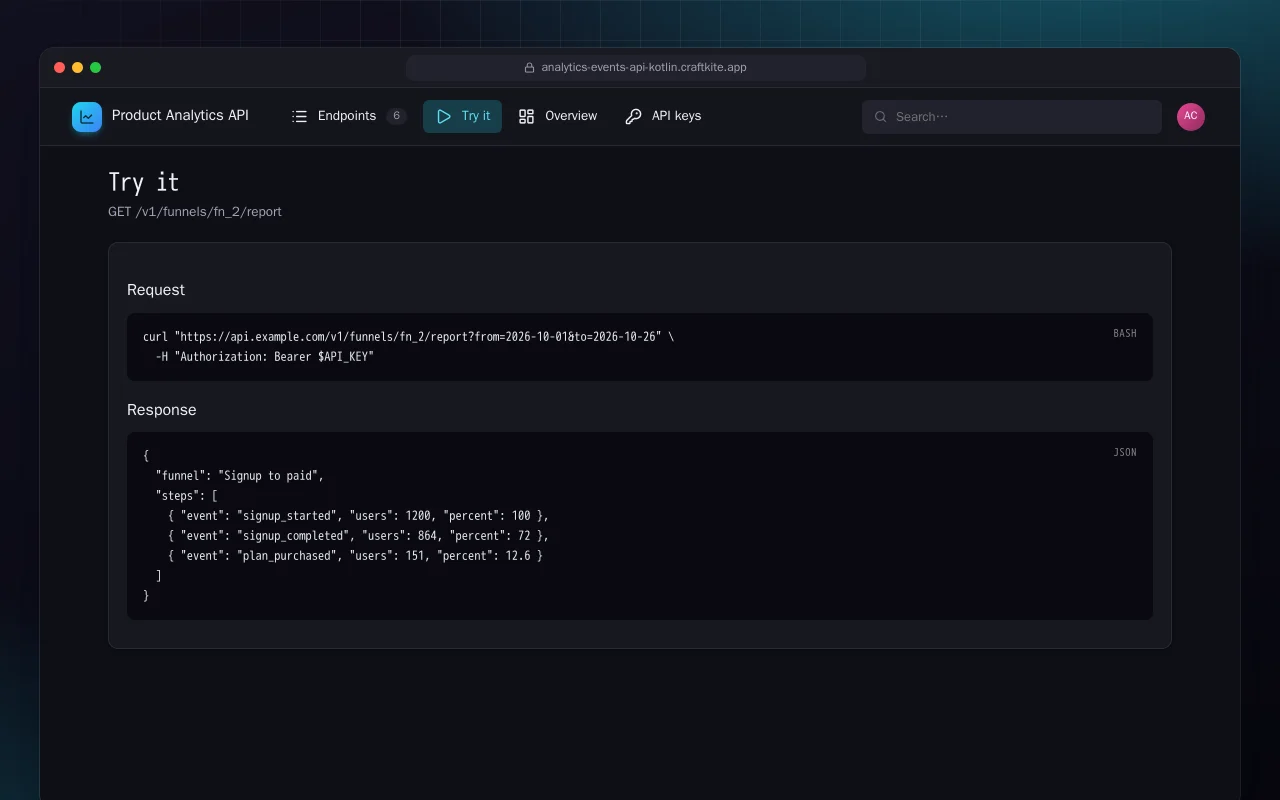The width and height of the screenshot is (1280, 800).
Task: Maximize the window with green button
Action: tap(96, 68)
